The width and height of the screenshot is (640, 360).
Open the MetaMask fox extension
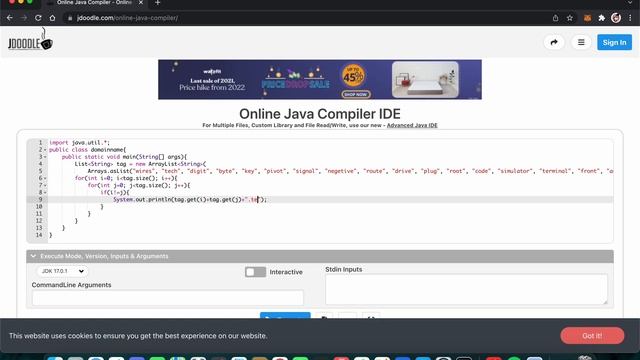587,18
